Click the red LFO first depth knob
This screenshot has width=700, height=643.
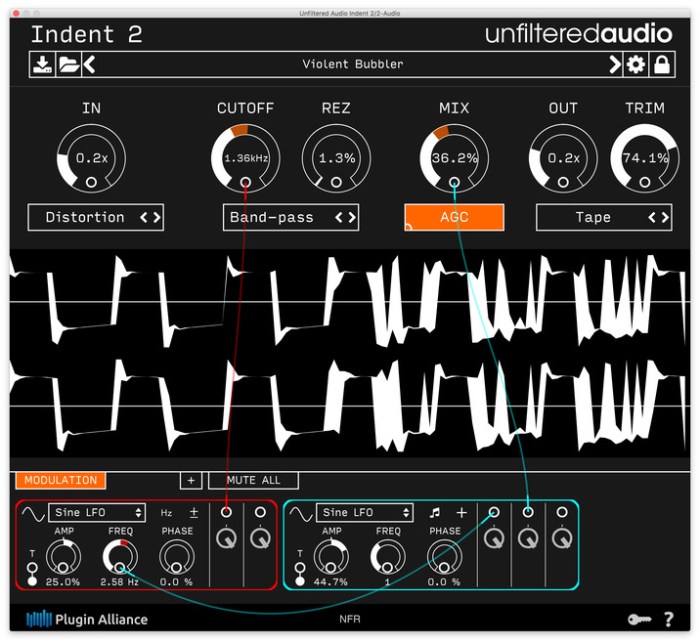coord(226,539)
